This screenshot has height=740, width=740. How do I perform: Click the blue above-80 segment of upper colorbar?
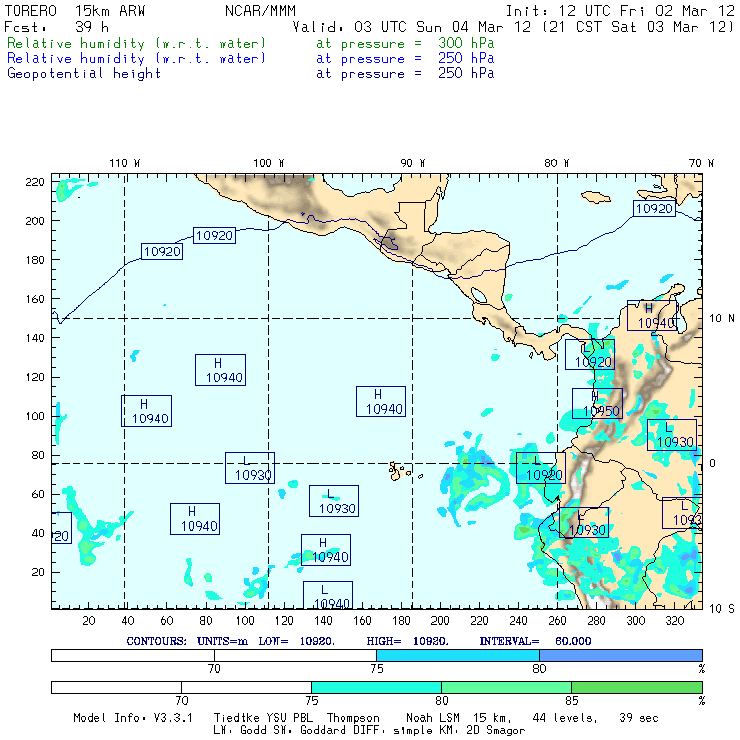(x=621, y=656)
